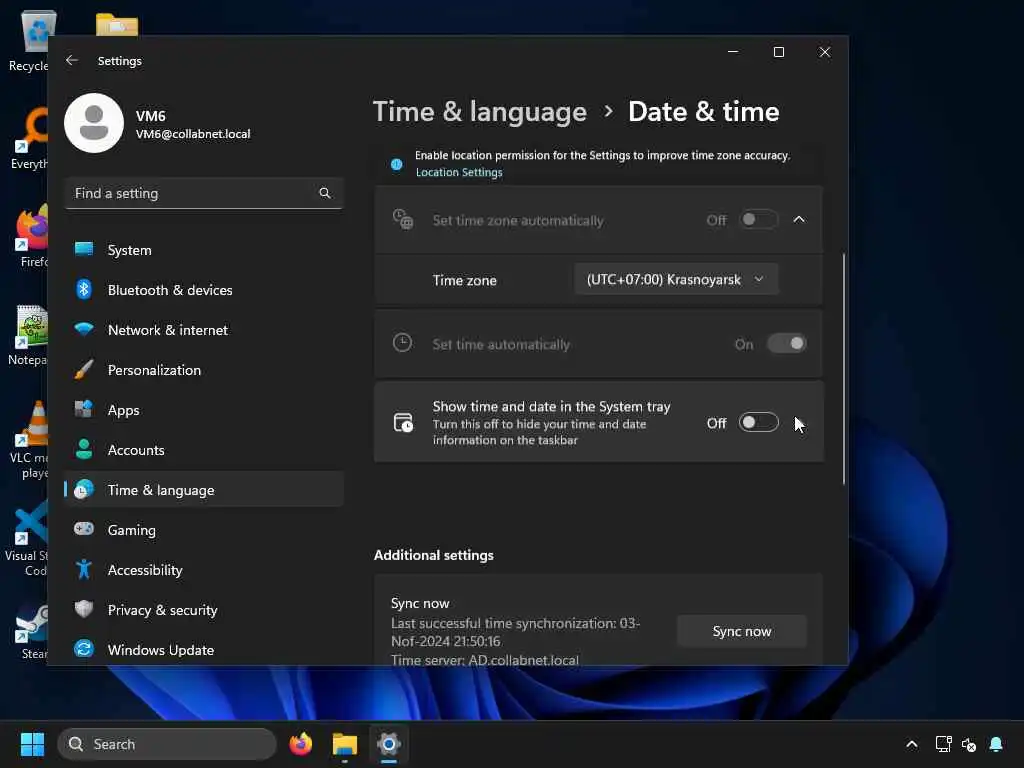Toggle Set time automatically switch
Screen dimensions: 1024x768
(x=786, y=344)
